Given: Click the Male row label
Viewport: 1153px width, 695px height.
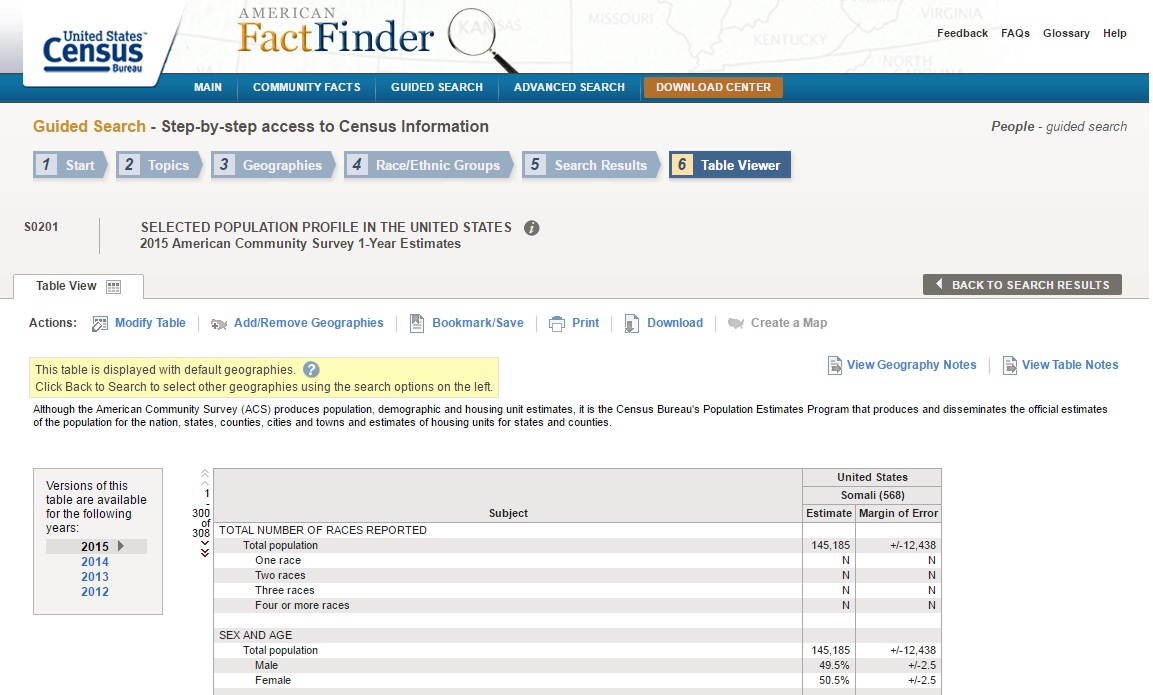Looking at the screenshot, I should point(266,666).
